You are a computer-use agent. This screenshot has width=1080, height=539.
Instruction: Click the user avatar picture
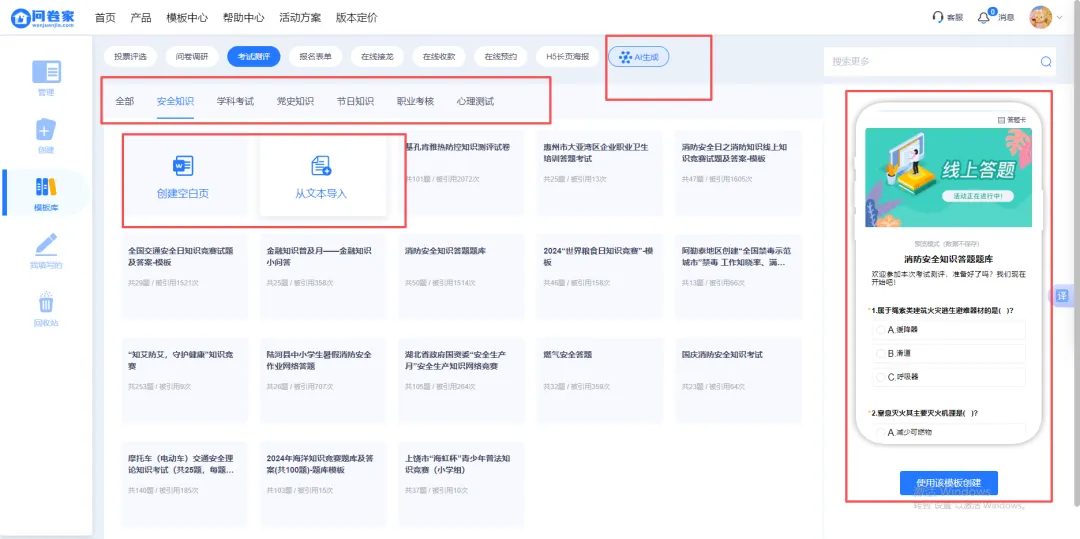[x=1040, y=17]
